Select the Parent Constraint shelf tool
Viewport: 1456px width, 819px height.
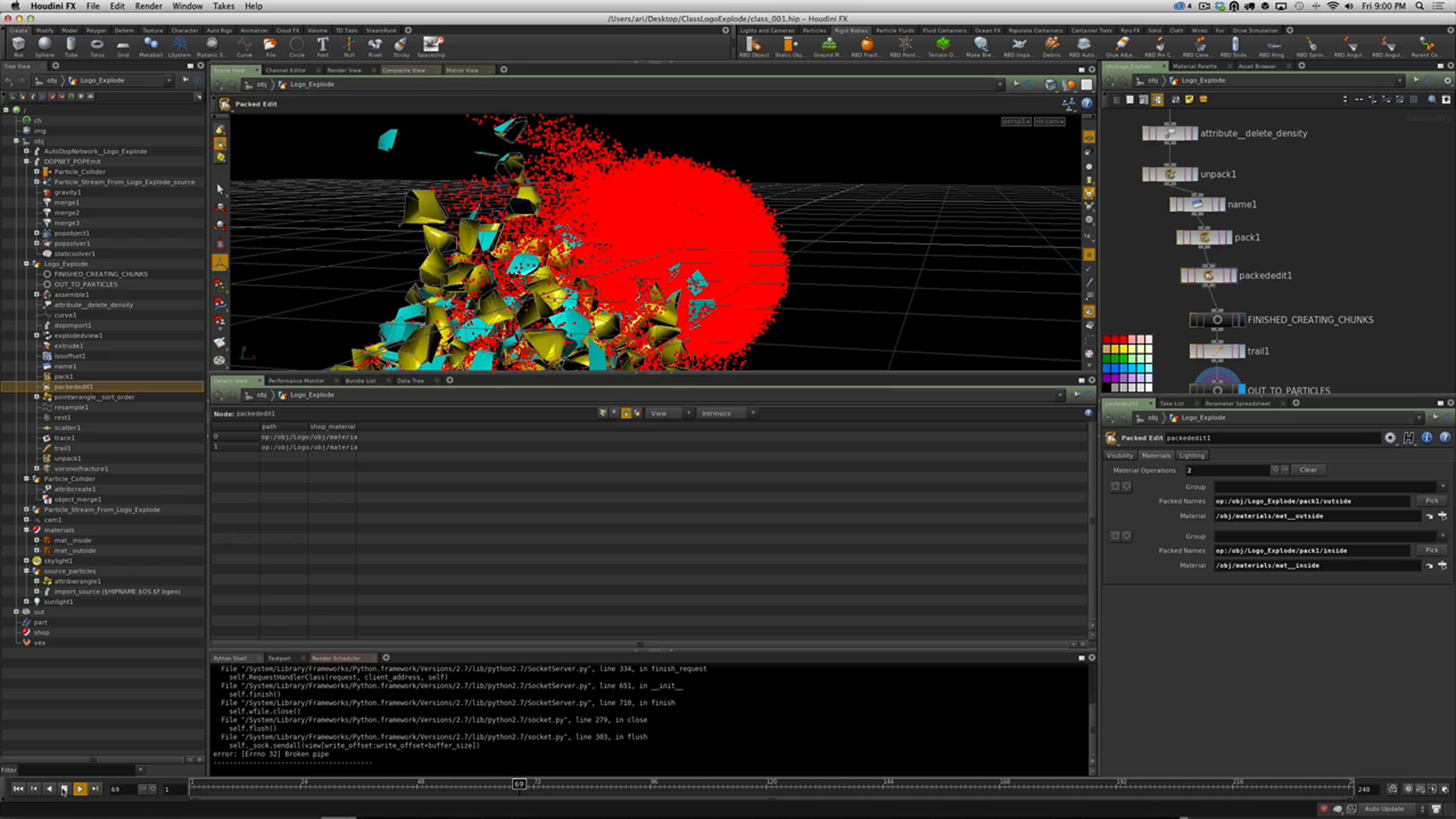(x=1426, y=47)
